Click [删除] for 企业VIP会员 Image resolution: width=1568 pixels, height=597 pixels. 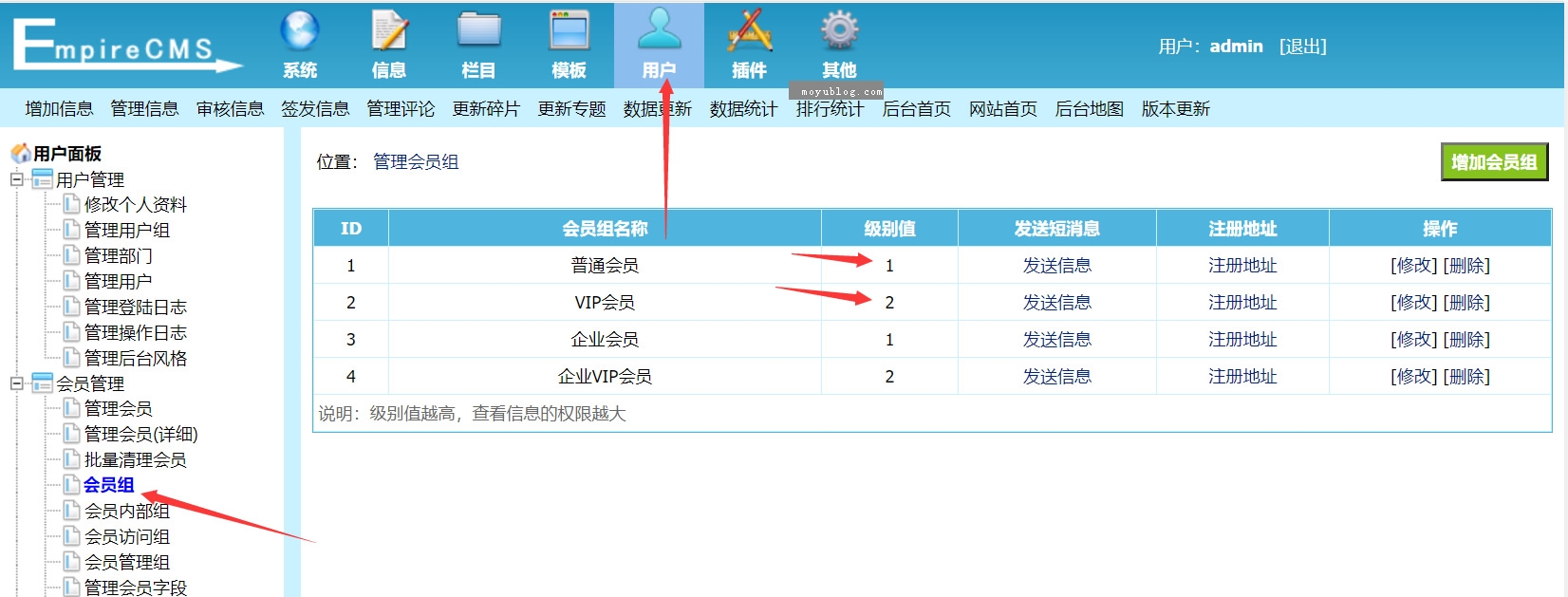coord(1466,377)
